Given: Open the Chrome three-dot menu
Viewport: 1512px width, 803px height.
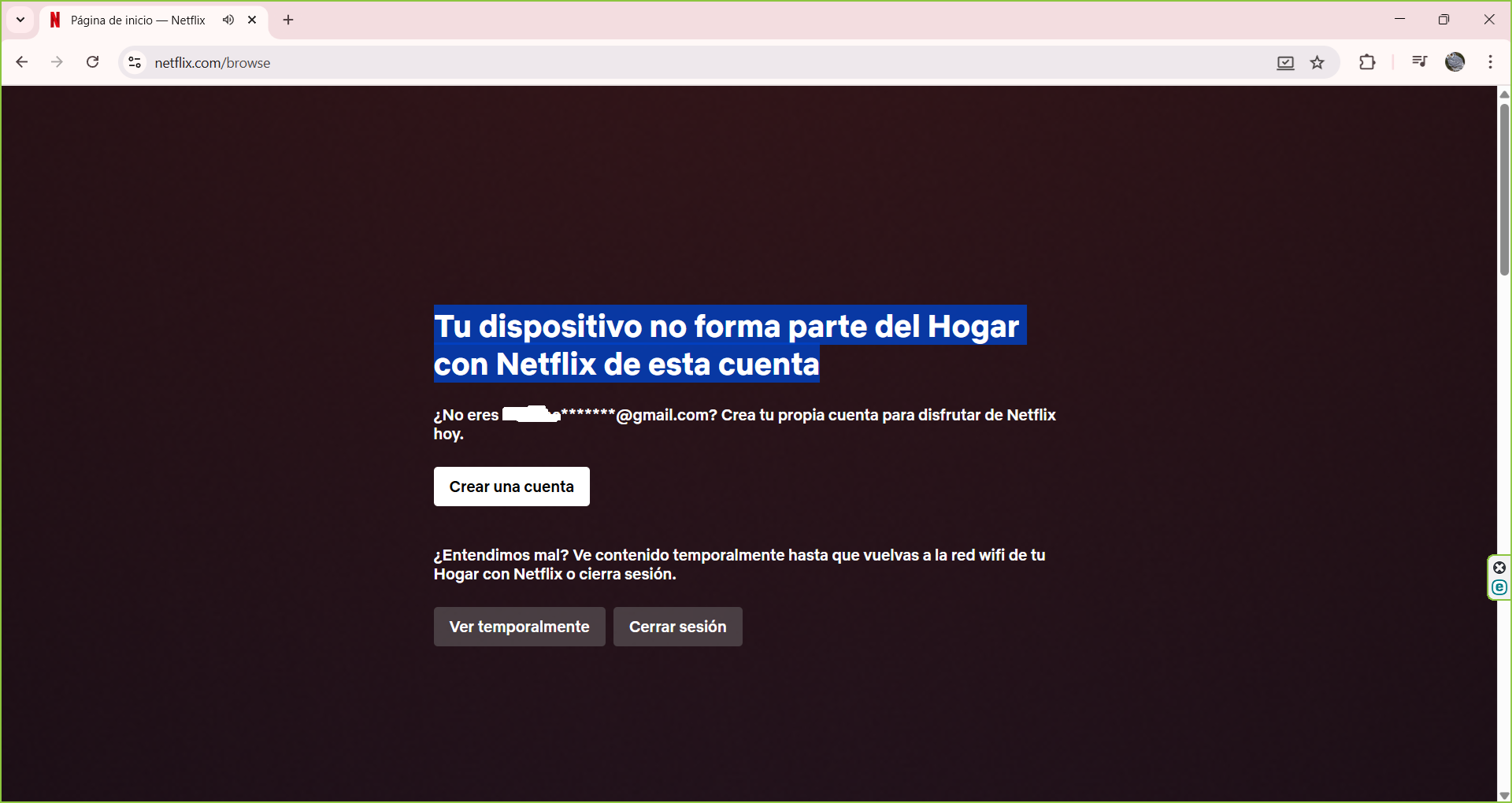Looking at the screenshot, I should click(1491, 62).
